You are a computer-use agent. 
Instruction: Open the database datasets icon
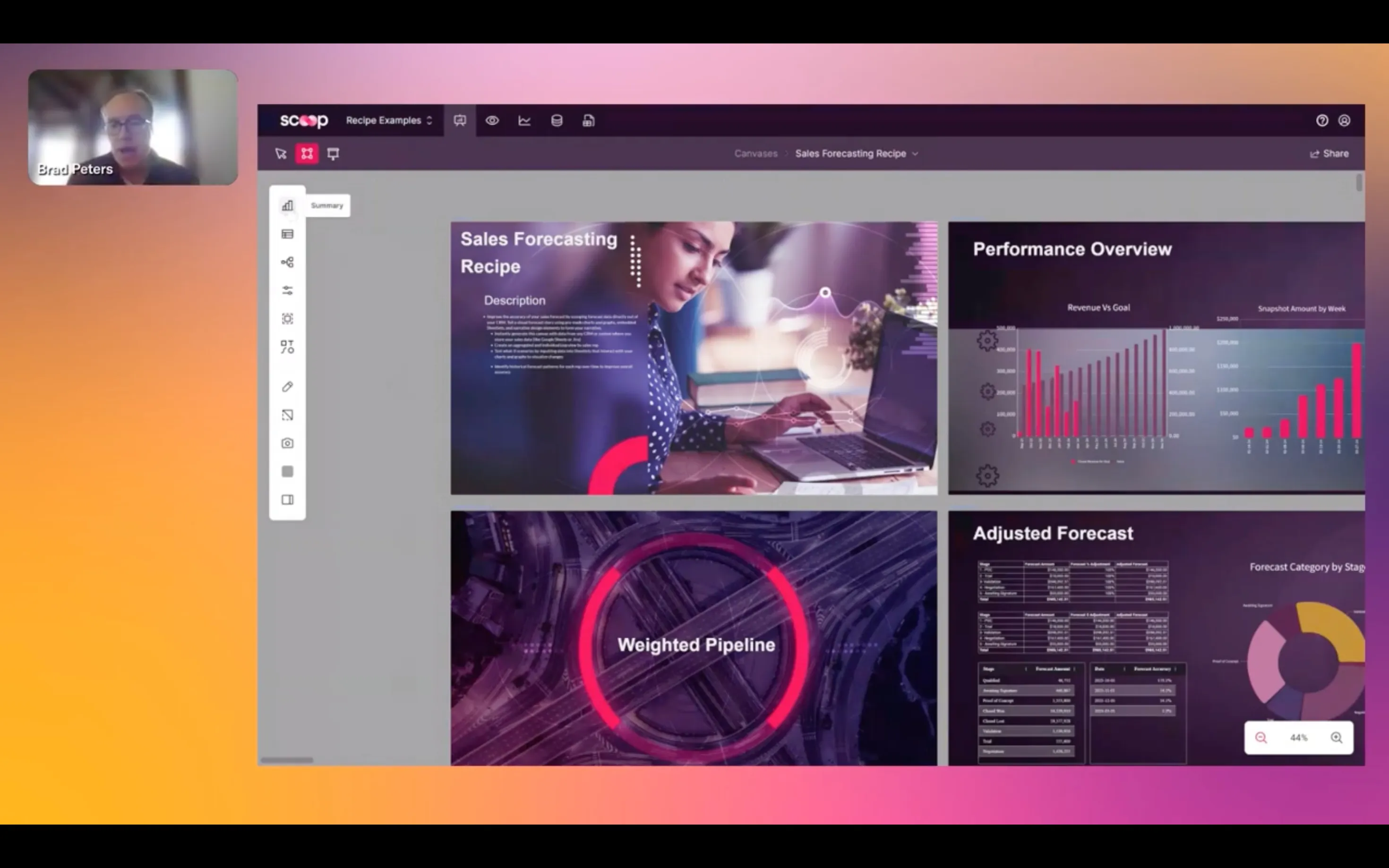tap(557, 120)
